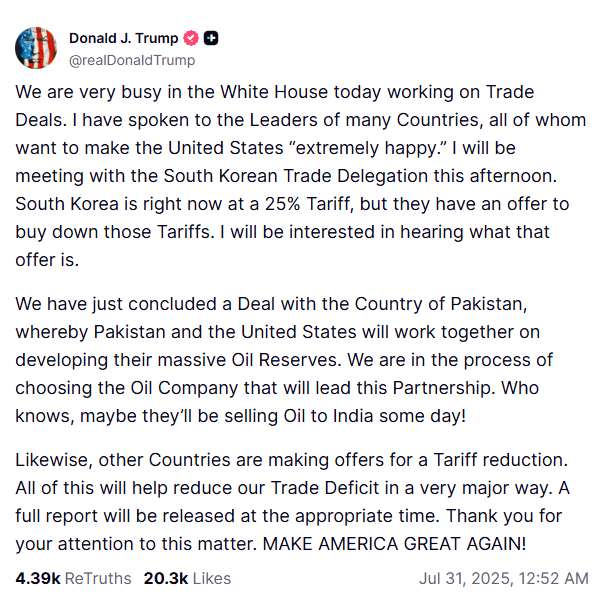The width and height of the screenshot is (602, 602).
Task: Click the Donald J. Trump display name
Action: coord(123,38)
